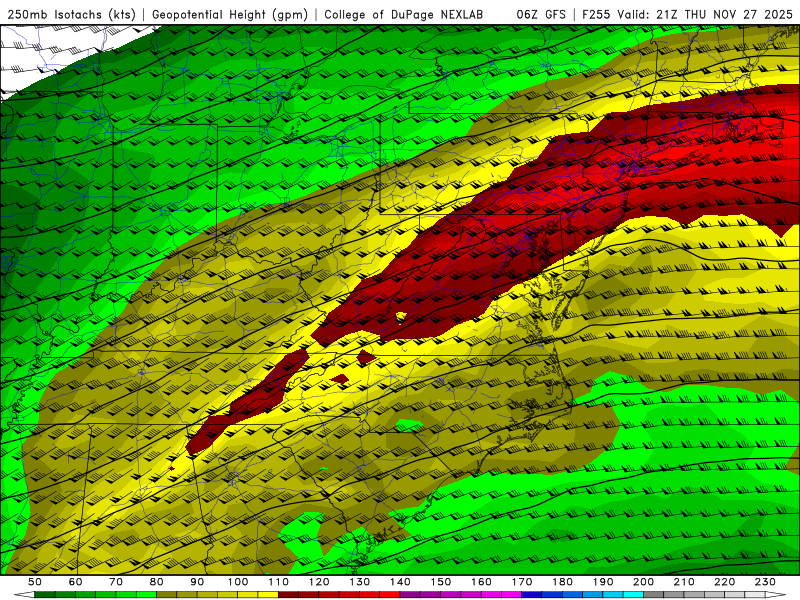The width and height of the screenshot is (800, 600).
Task: Click the 'College of DuPage NEXLAB' label
Action: (x=404, y=14)
